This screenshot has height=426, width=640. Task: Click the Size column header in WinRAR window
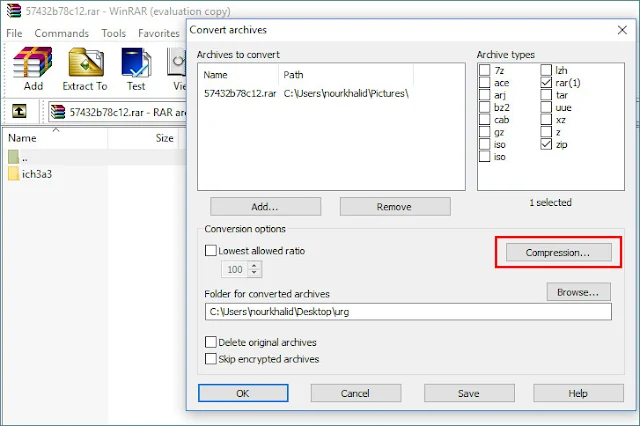click(144, 138)
